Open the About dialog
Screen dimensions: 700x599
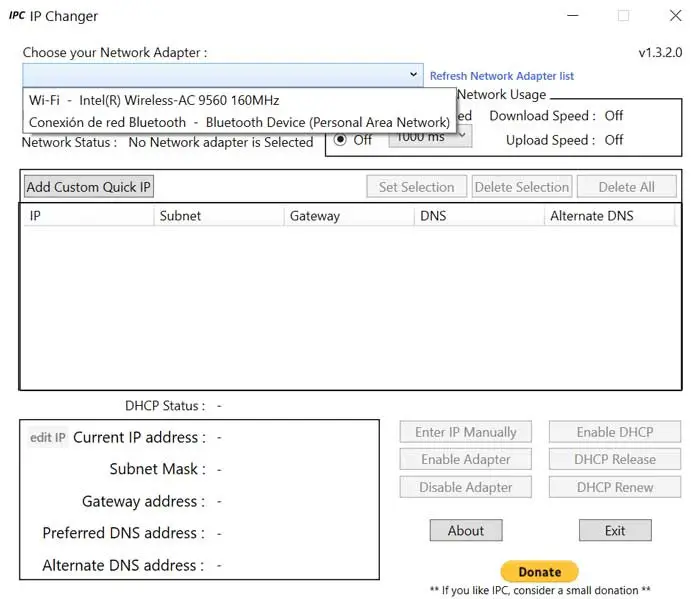[466, 530]
